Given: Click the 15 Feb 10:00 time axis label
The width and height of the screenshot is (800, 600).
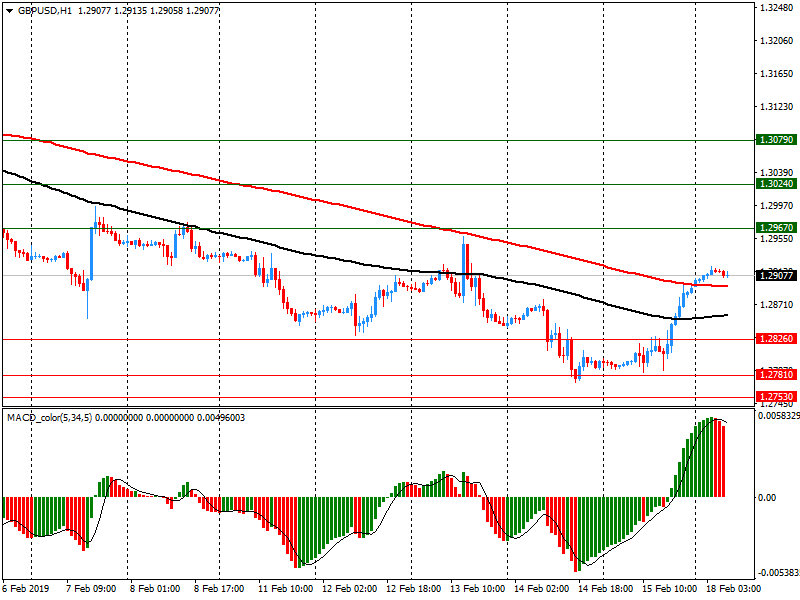Looking at the screenshot, I should click(x=672, y=589).
